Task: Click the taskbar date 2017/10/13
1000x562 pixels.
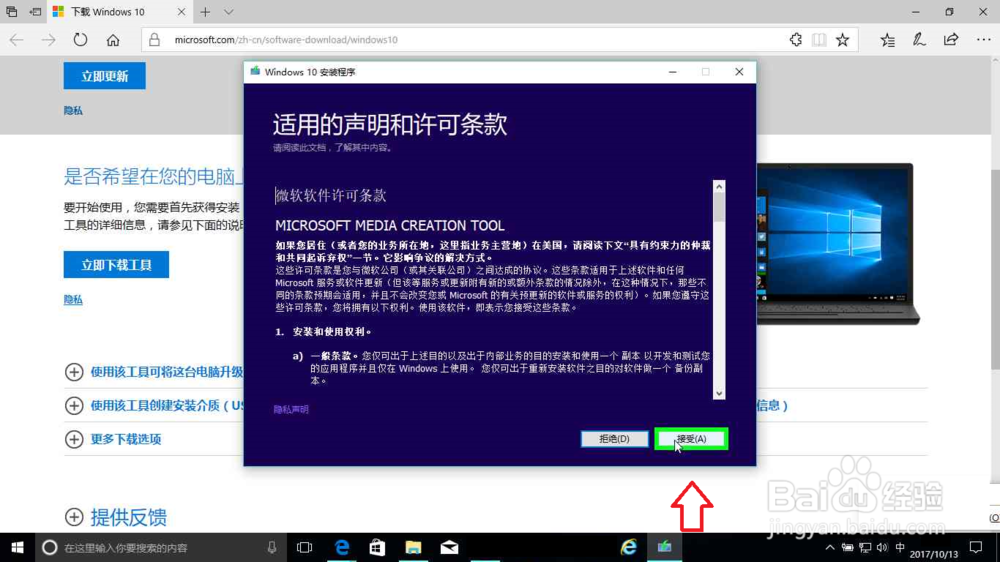Action: 934,554
